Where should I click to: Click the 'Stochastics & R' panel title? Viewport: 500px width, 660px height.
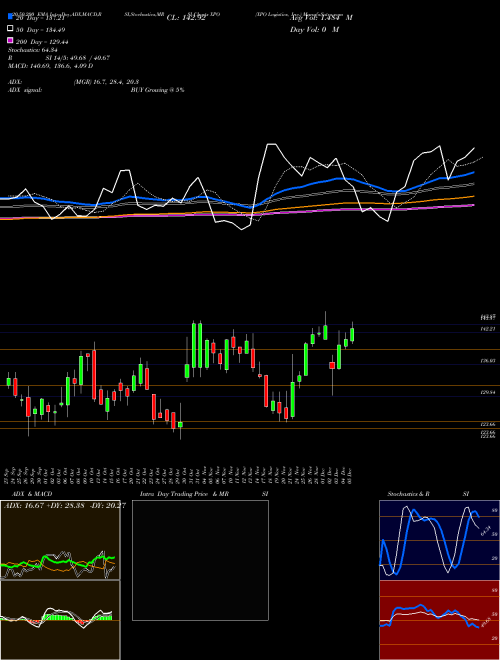408,494
